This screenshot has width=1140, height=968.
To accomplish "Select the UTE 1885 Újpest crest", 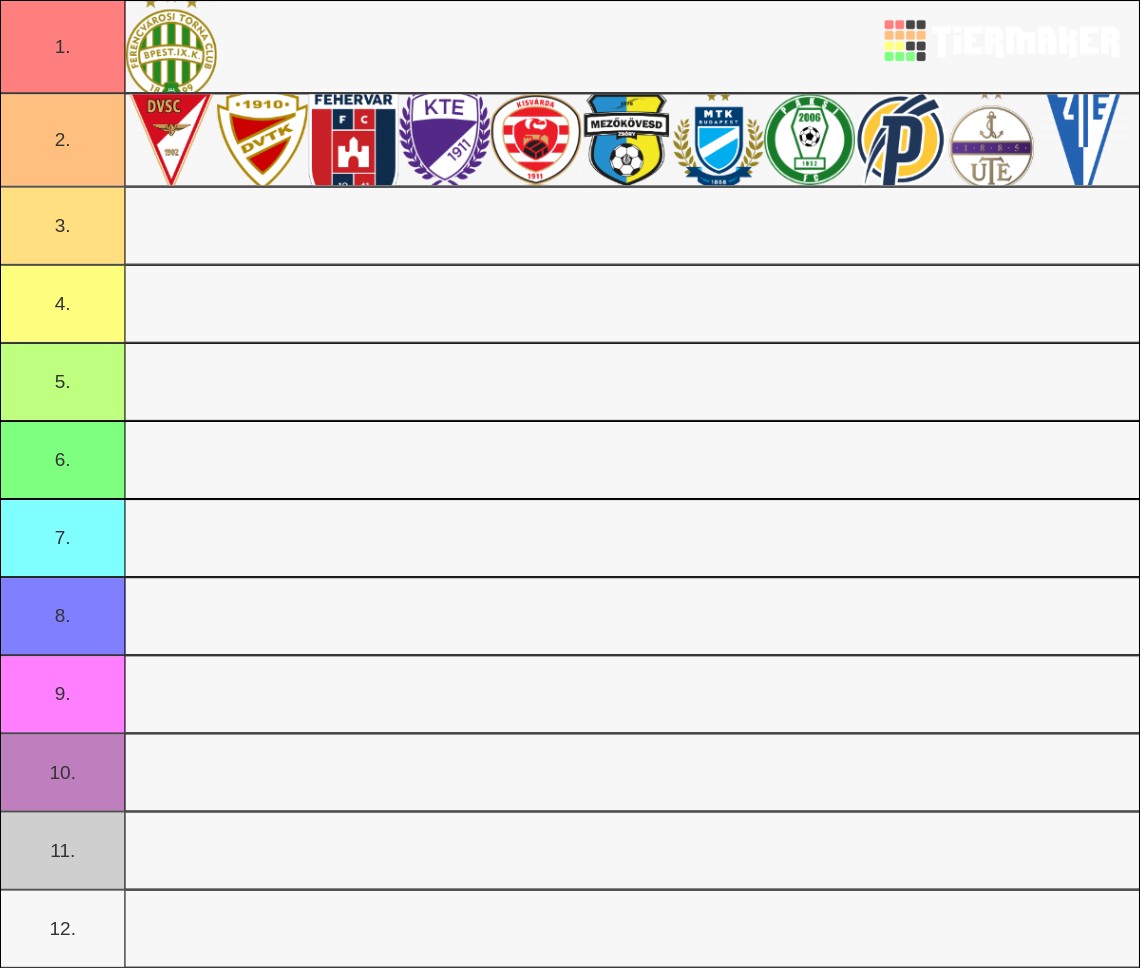I will click(x=989, y=139).
